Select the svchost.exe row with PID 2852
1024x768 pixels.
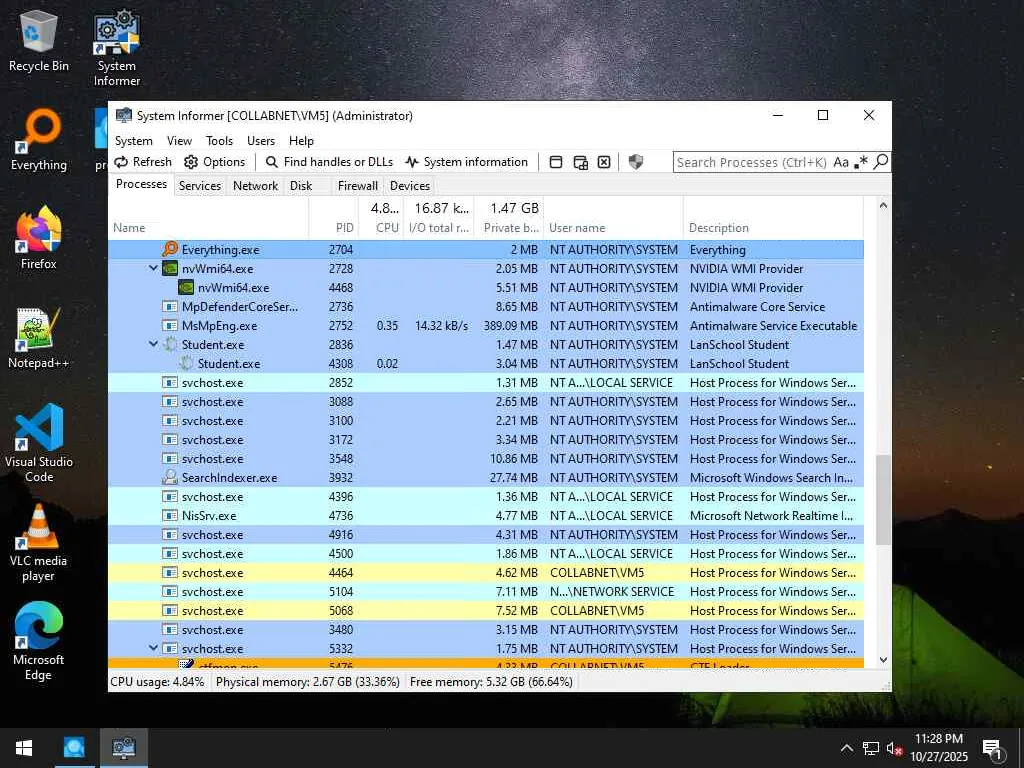(x=486, y=383)
